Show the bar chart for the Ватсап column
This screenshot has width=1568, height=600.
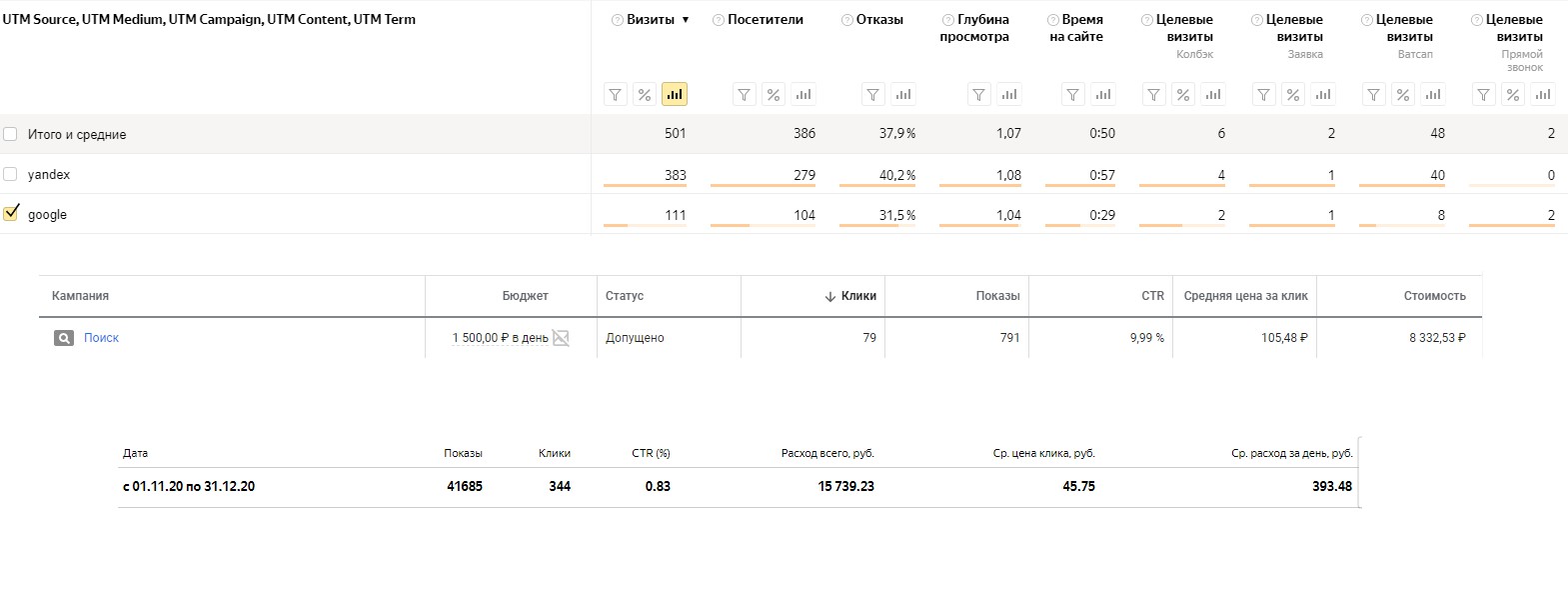[x=1433, y=95]
